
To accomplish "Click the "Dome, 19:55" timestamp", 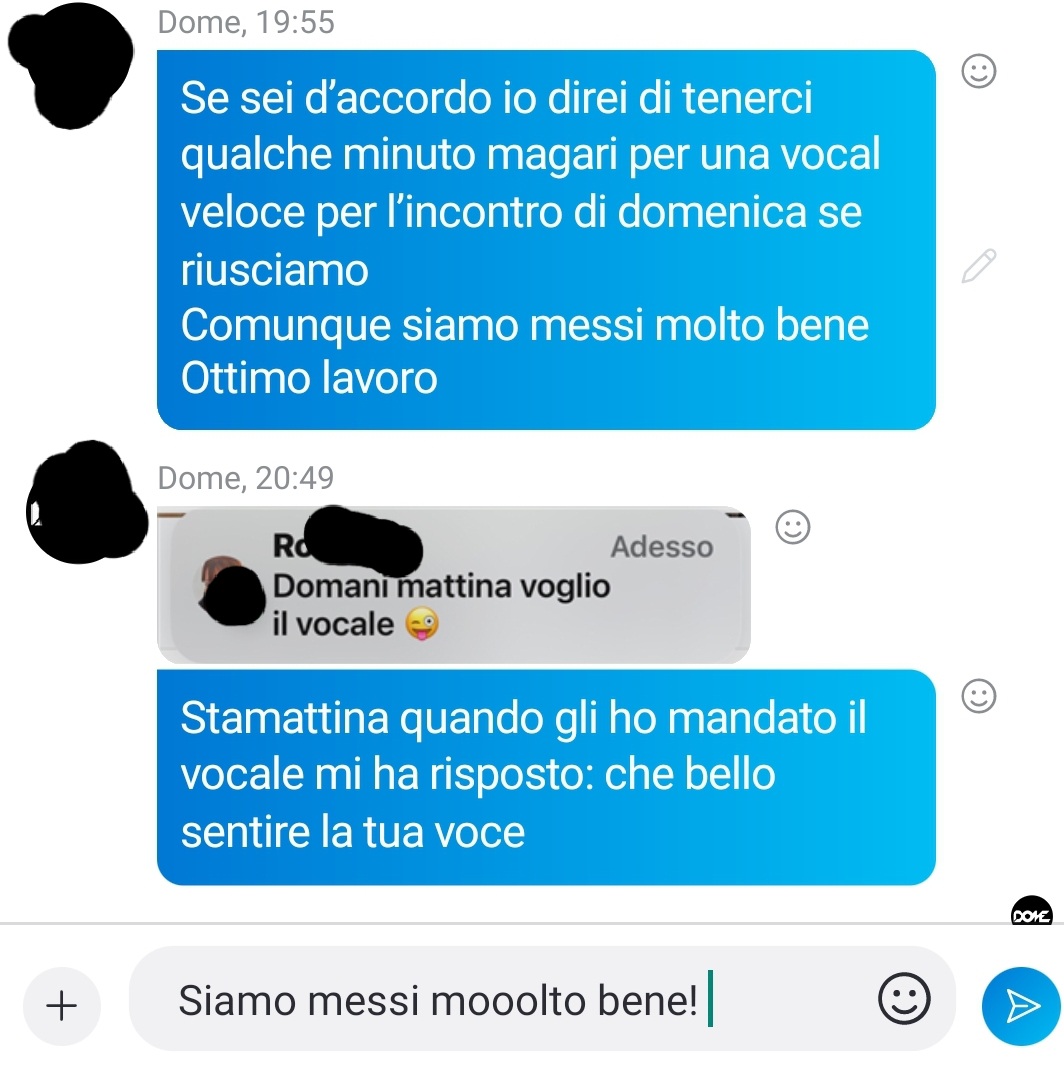I will pyautogui.click(x=246, y=22).
